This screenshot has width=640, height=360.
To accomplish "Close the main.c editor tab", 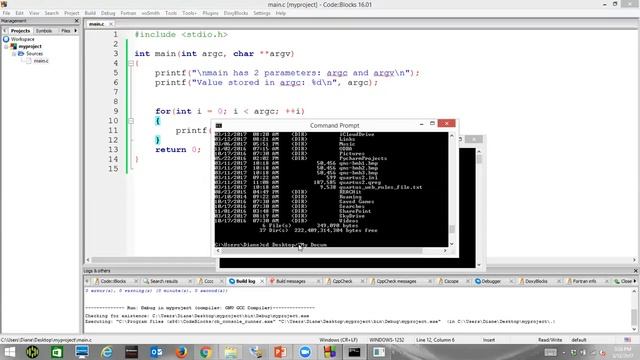I will point(111,24).
